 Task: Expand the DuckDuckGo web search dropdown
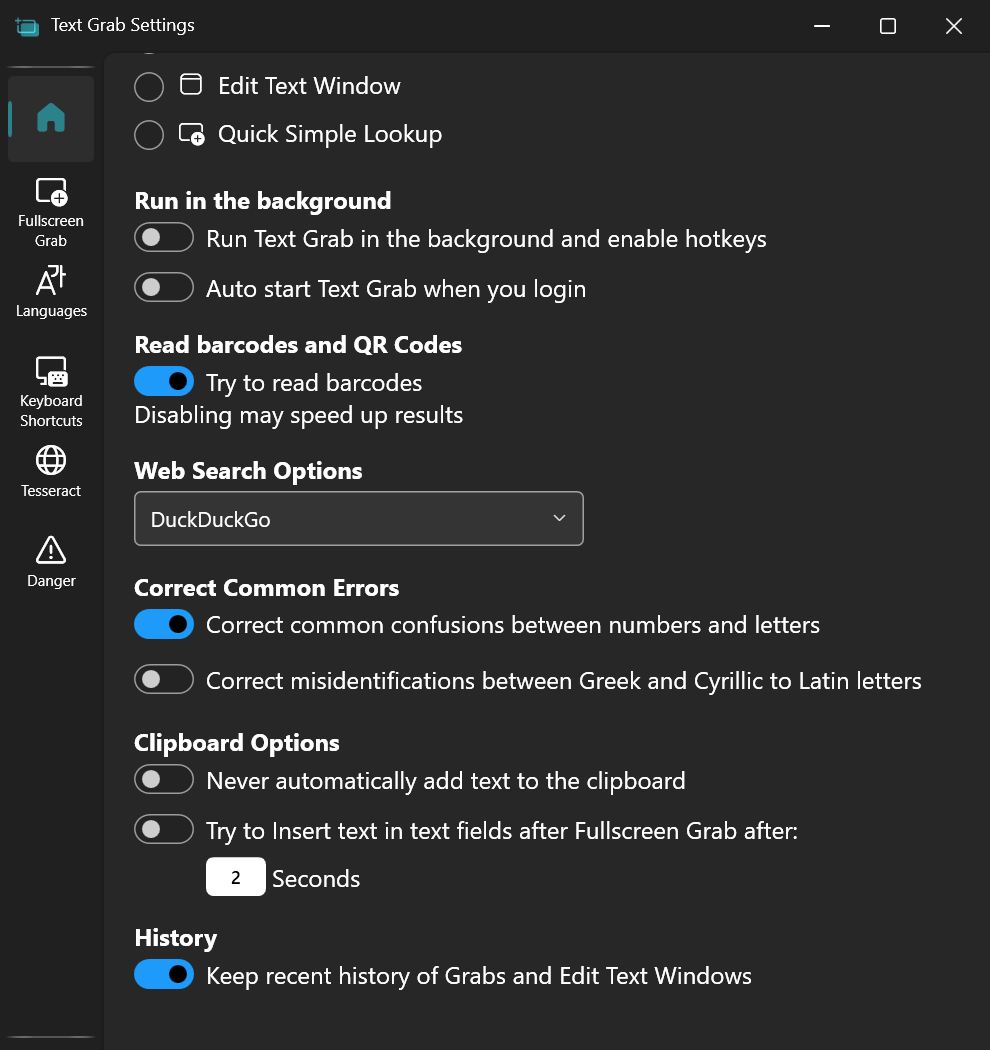pos(358,518)
